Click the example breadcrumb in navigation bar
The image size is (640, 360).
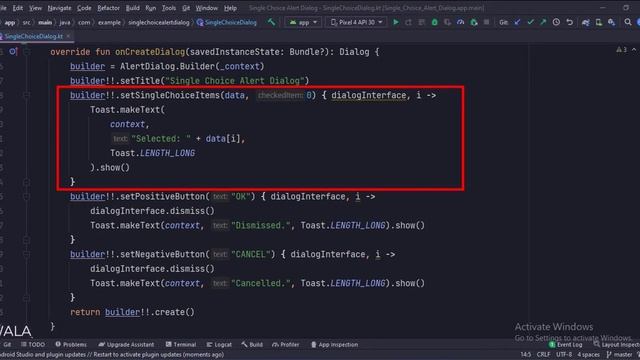click(x=109, y=22)
